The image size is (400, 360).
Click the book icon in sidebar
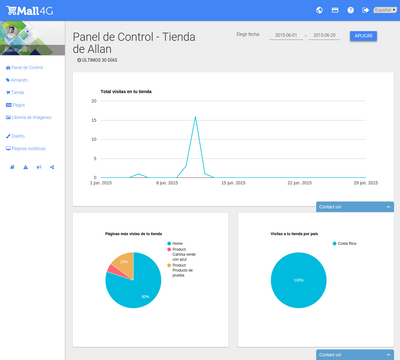(x=12, y=167)
